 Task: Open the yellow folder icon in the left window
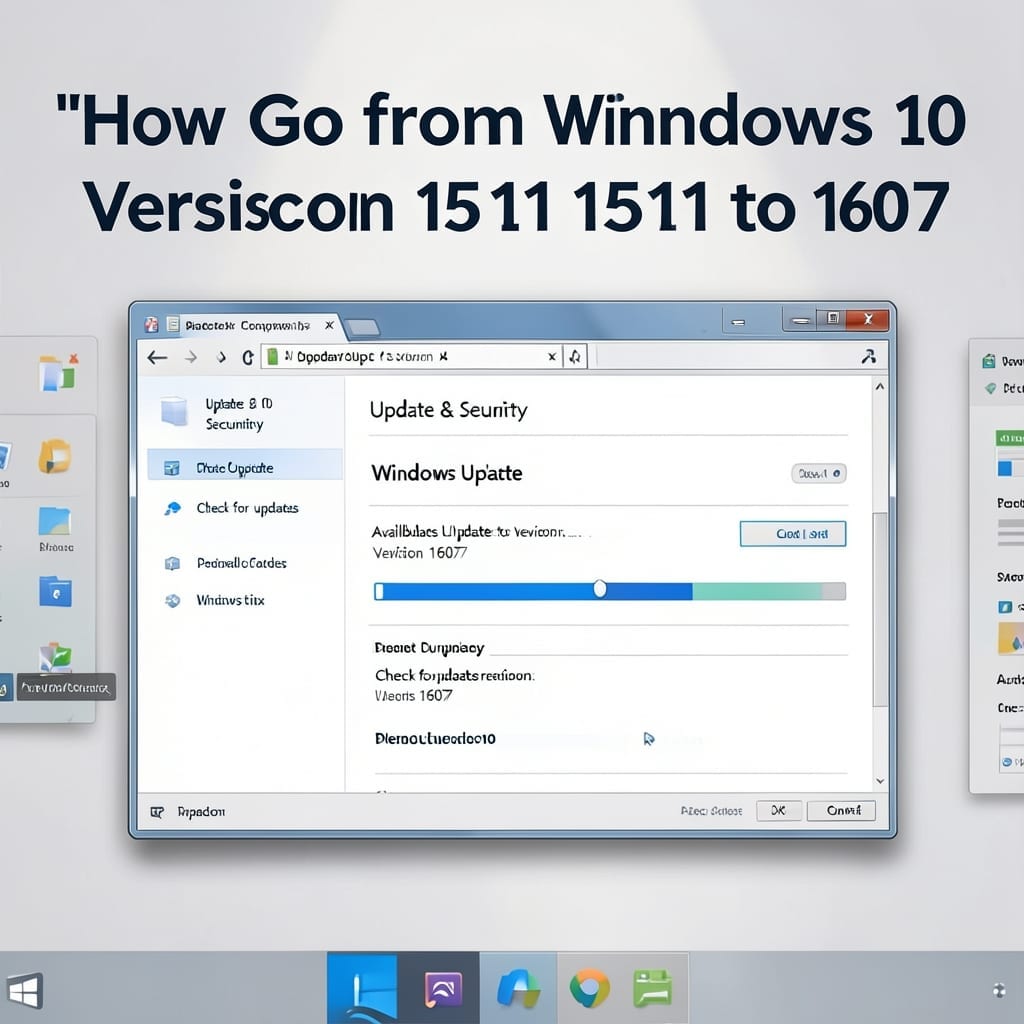55,456
